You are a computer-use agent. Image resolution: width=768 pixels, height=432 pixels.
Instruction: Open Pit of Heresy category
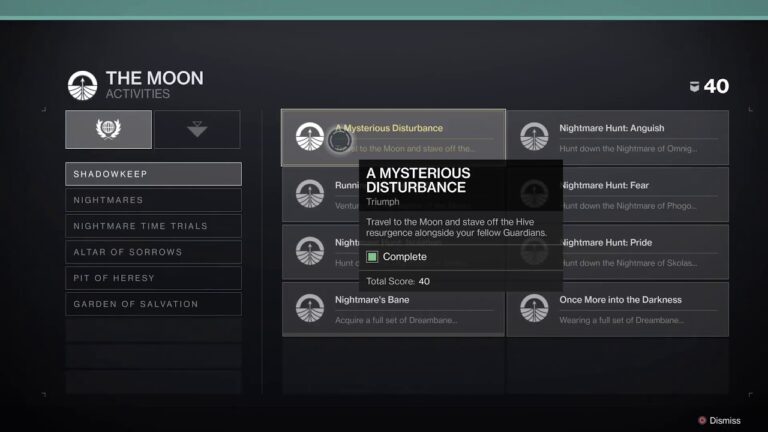click(x=153, y=278)
